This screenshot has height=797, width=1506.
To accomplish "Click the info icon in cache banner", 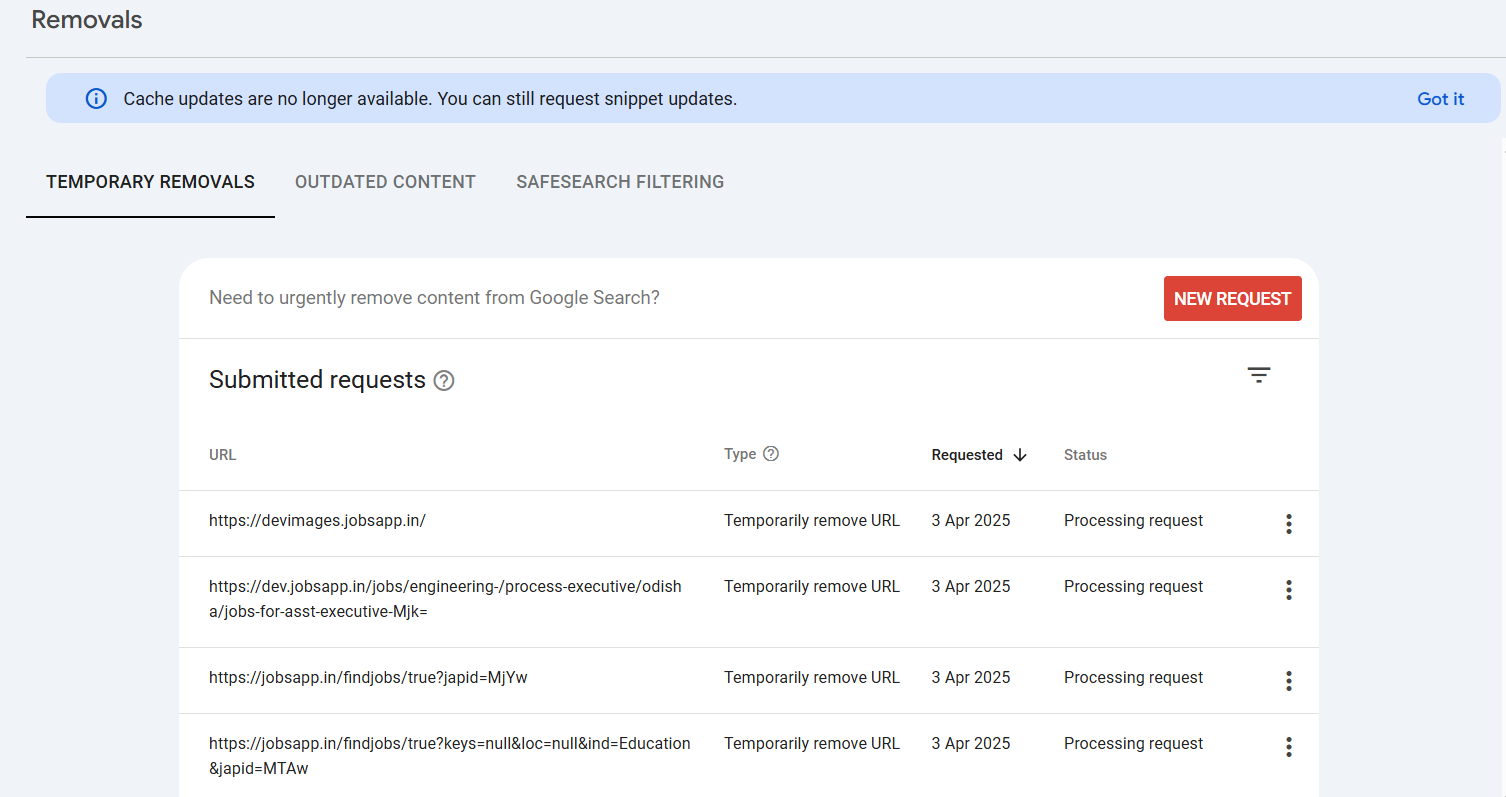I will click(x=96, y=99).
